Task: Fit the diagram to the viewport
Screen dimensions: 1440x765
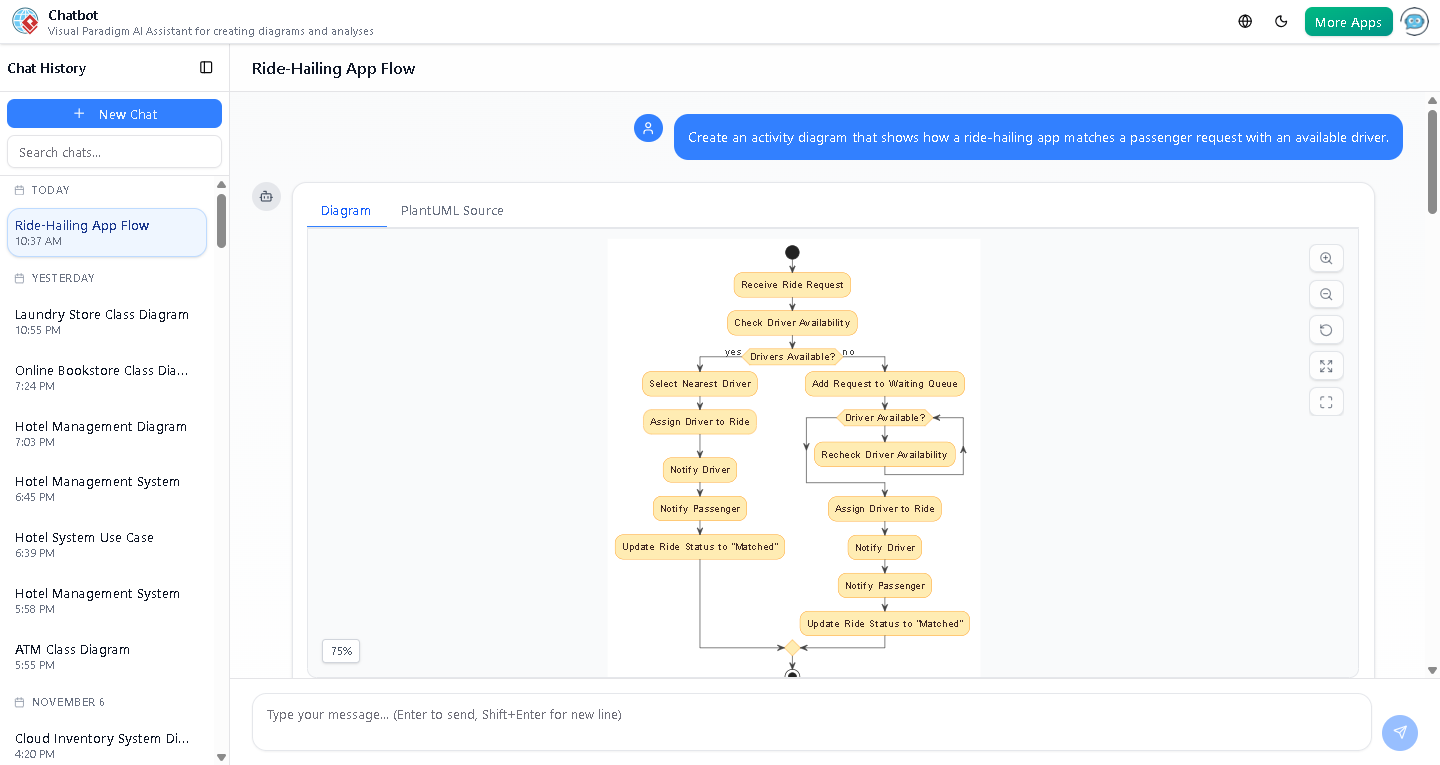Action: (1326, 366)
